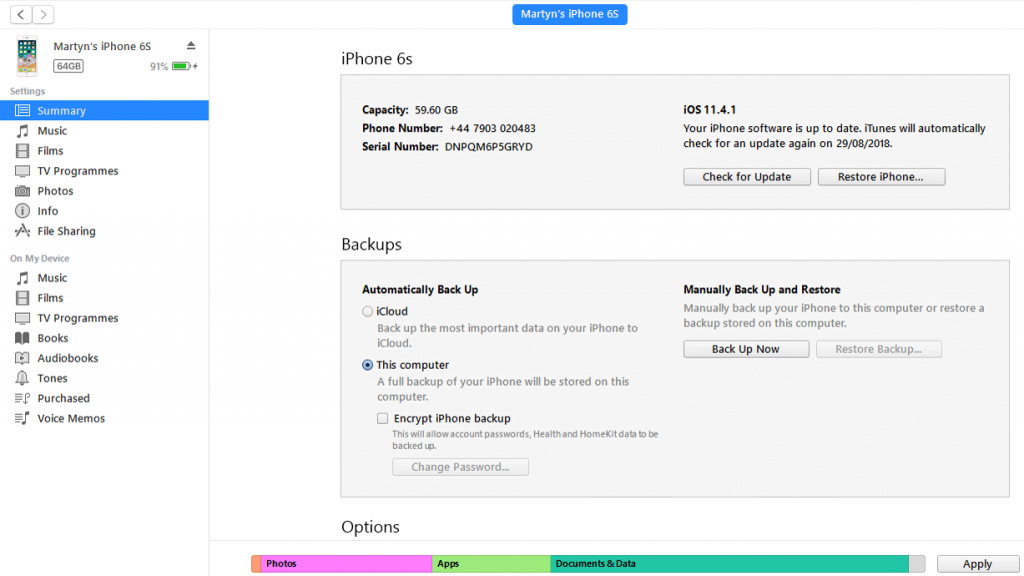Open Info settings in sidebar

pyautogui.click(x=104, y=211)
